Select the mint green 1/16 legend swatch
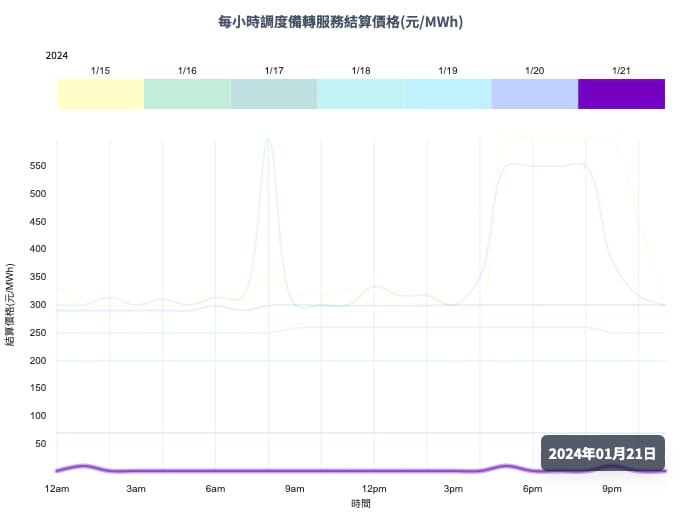689x514 pixels. [187, 93]
